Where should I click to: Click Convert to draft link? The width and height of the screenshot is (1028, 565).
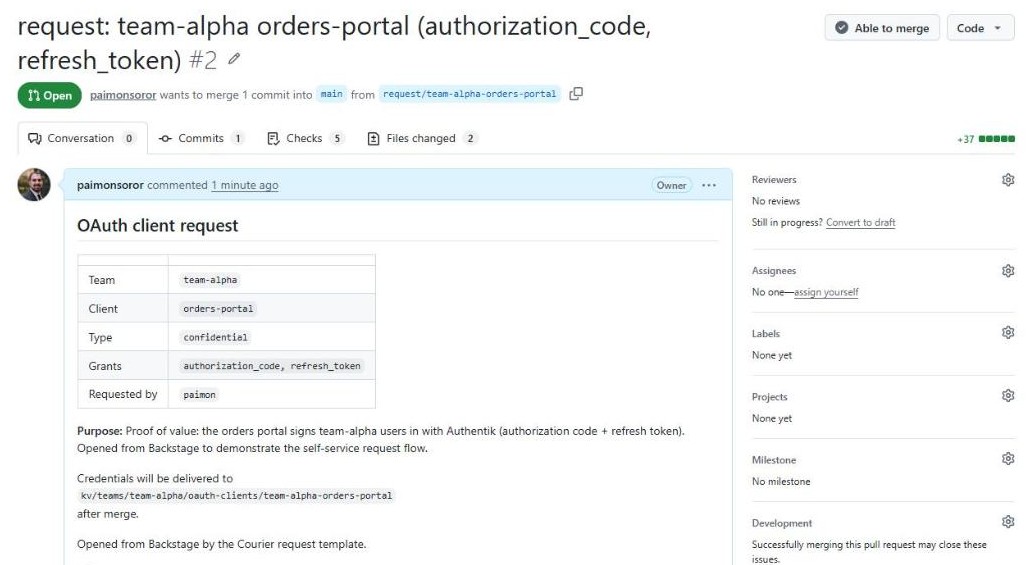pos(860,222)
